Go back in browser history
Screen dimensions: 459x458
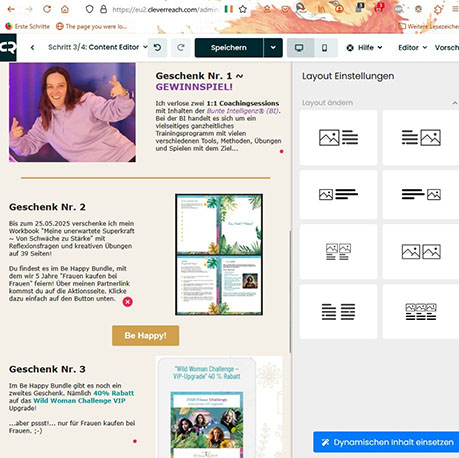click(11, 9)
